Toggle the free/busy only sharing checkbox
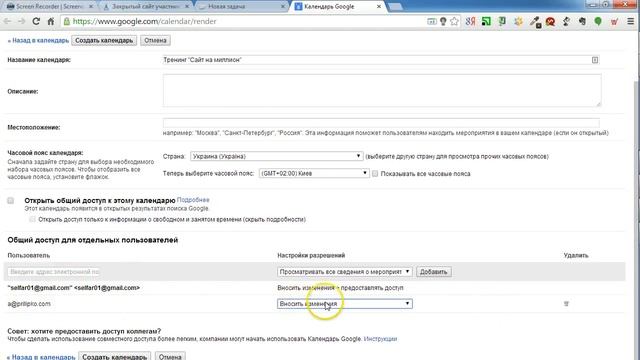The image size is (640, 360). tap(32, 219)
